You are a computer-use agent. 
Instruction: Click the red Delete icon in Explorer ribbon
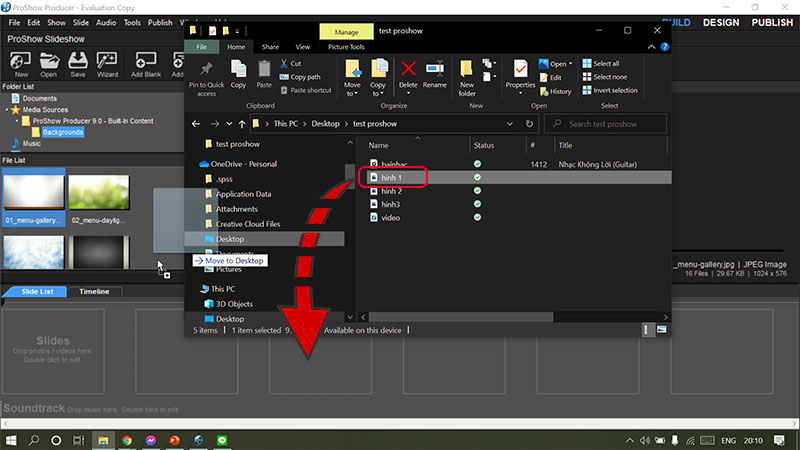pyautogui.click(x=408, y=72)
